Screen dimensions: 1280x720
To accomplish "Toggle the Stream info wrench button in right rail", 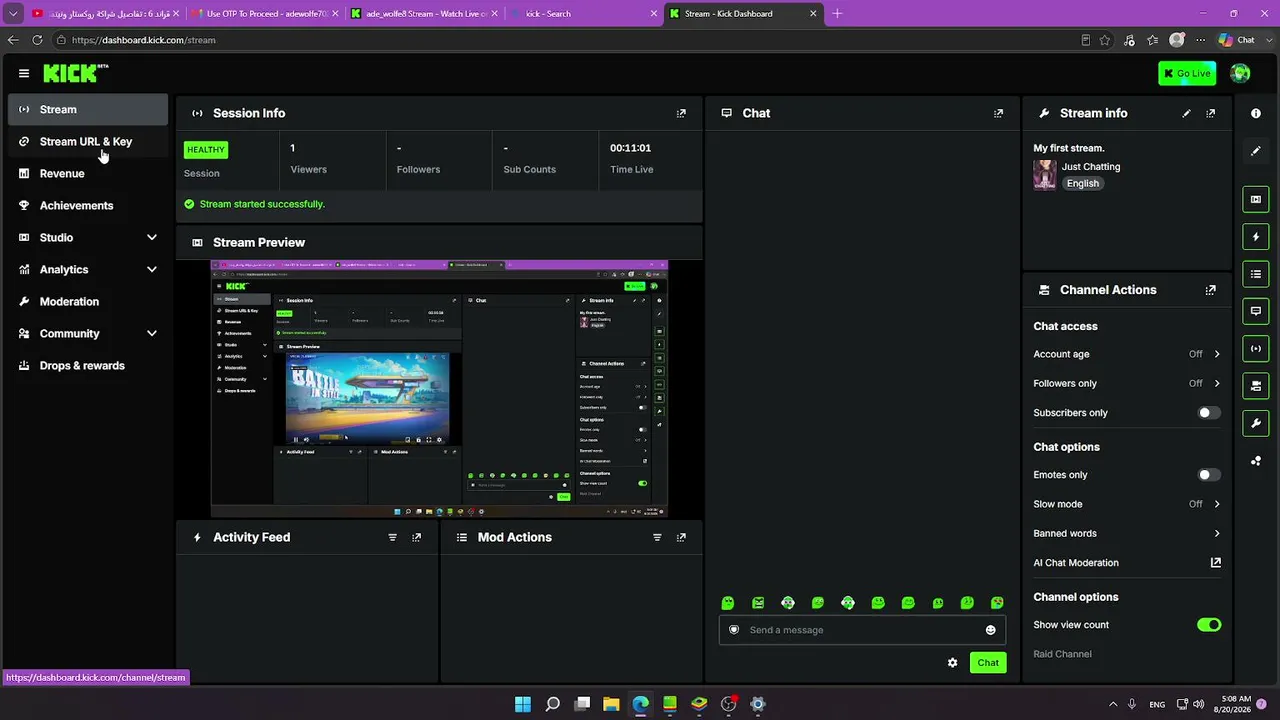I will [1256, 424].
